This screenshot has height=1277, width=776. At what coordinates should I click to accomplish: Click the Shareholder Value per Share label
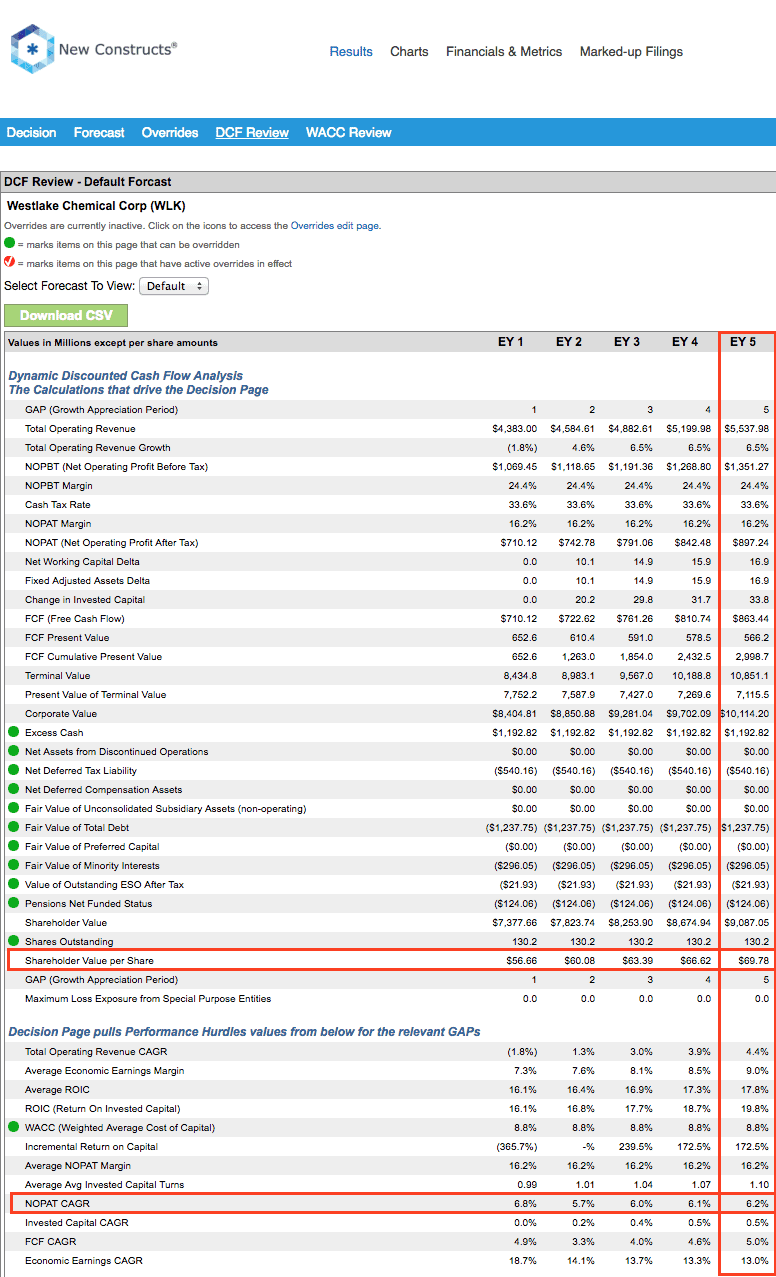click(x=89, y=961)
